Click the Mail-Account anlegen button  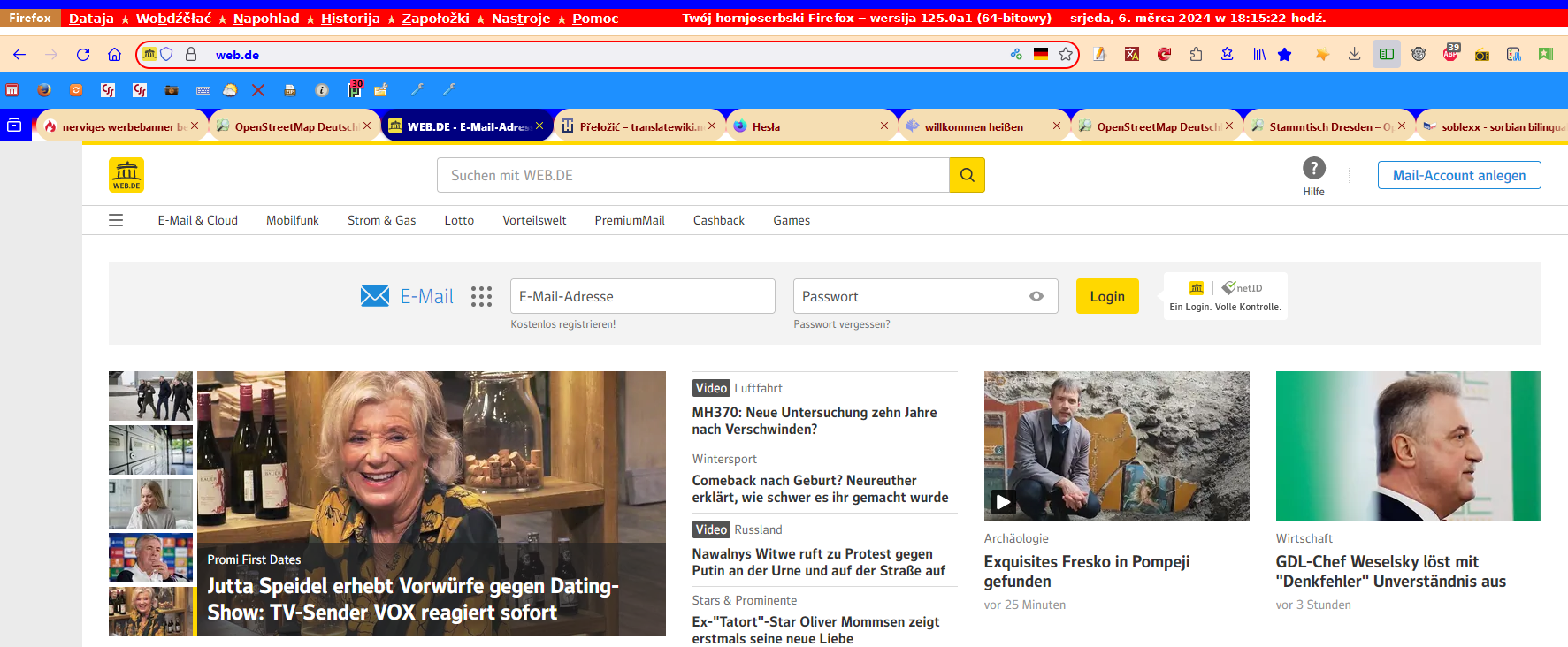pyautogui.click(x=1458, y=175)
